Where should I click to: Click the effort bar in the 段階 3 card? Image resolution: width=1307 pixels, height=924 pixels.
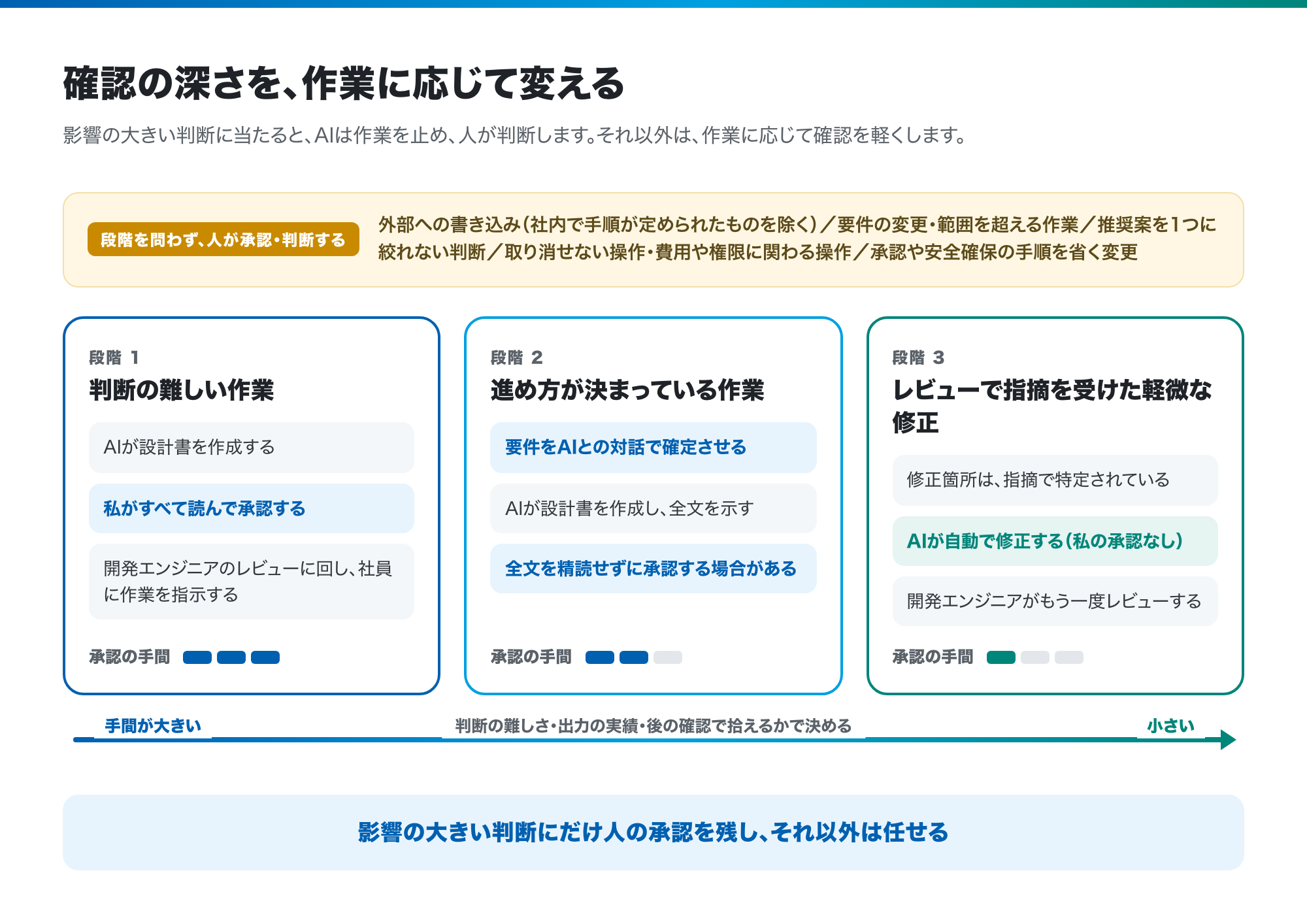[1035, 657]
